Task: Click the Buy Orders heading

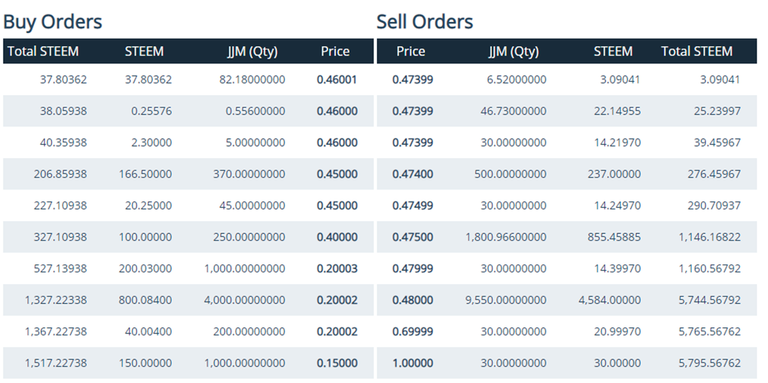Action: (x=52, y=22)
